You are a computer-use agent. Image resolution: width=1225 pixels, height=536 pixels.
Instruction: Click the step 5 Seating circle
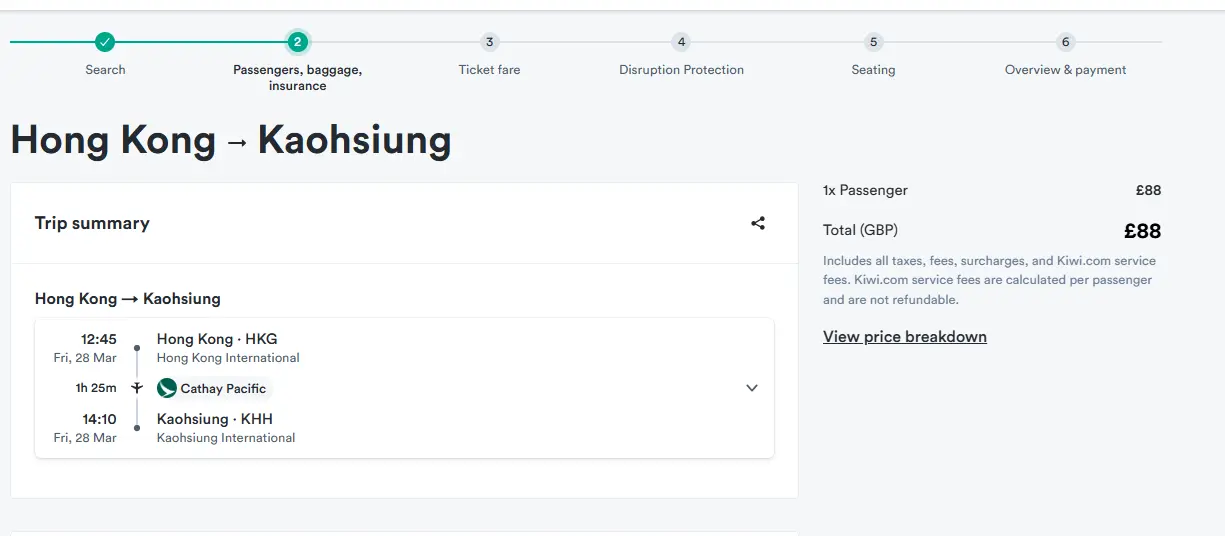coord(873,42)
